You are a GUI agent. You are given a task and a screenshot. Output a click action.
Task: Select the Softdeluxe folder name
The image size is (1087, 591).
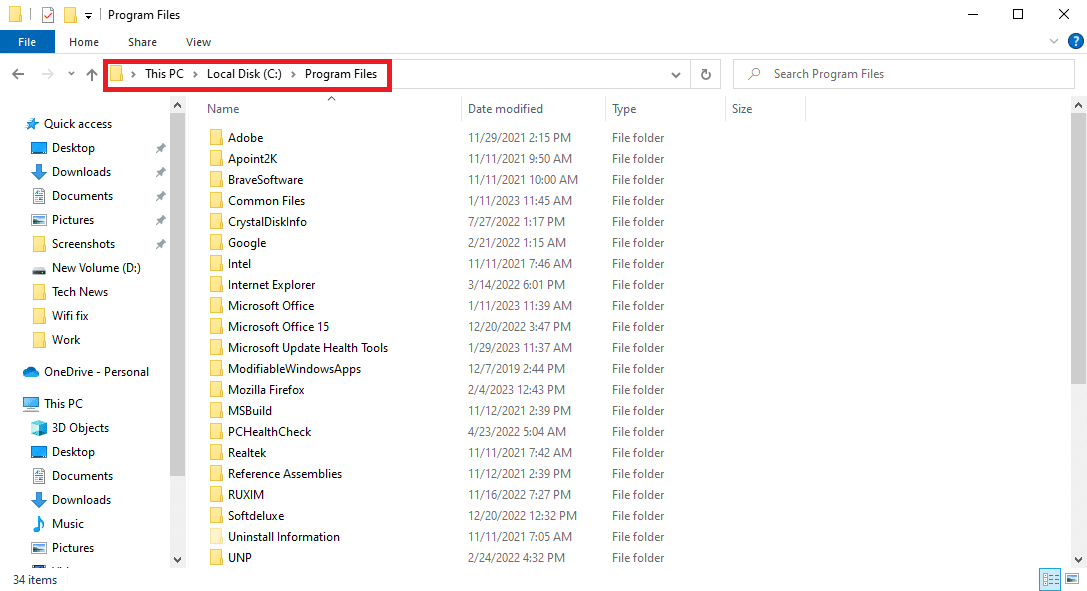[x=256, y=516]
